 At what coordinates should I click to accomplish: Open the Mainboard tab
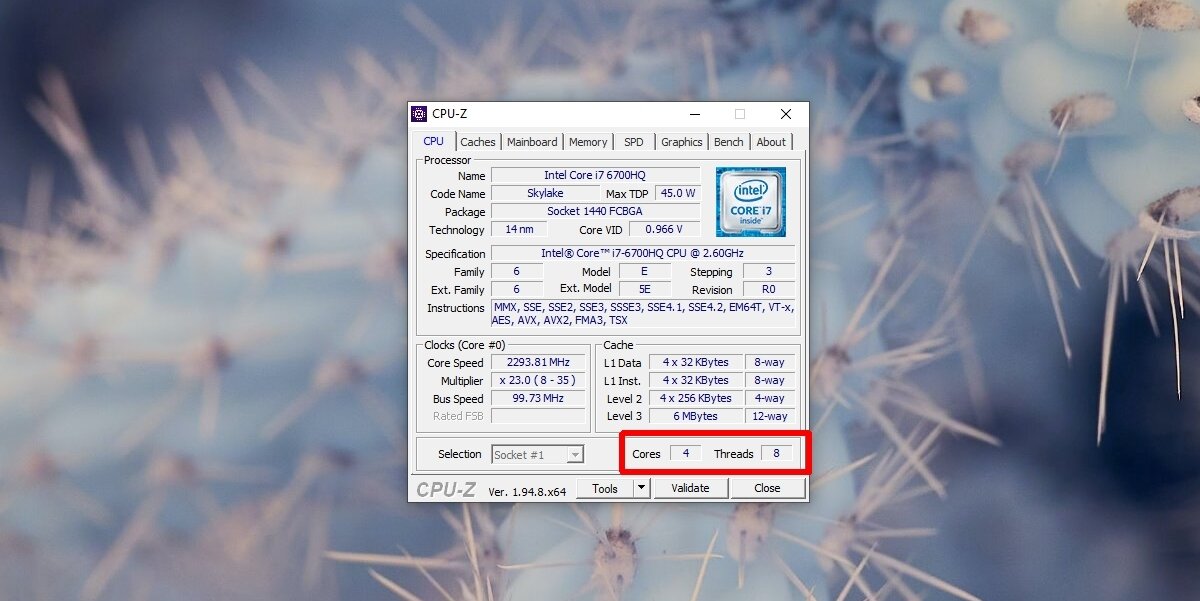(532, 142)
